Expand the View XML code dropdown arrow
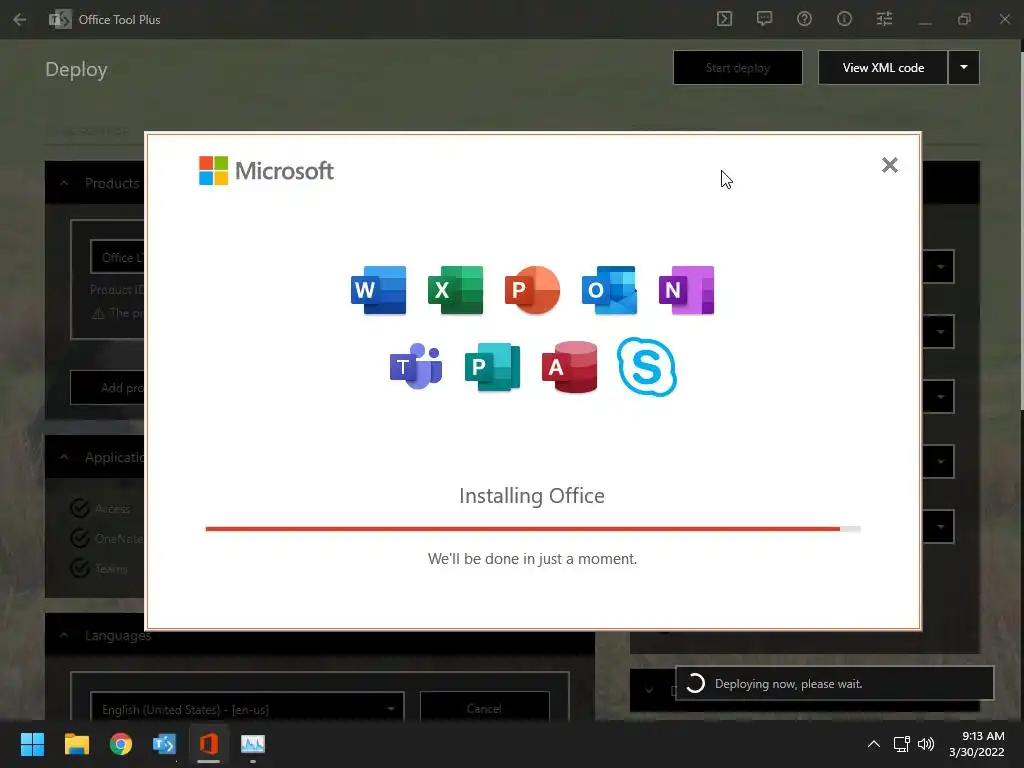Image resolution: width=1024 pixels, height=768 pixels. 964,68
